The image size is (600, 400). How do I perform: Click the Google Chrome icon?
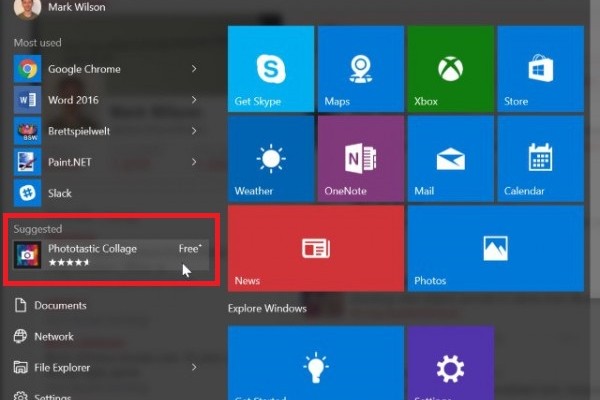[x=28, y=69]
